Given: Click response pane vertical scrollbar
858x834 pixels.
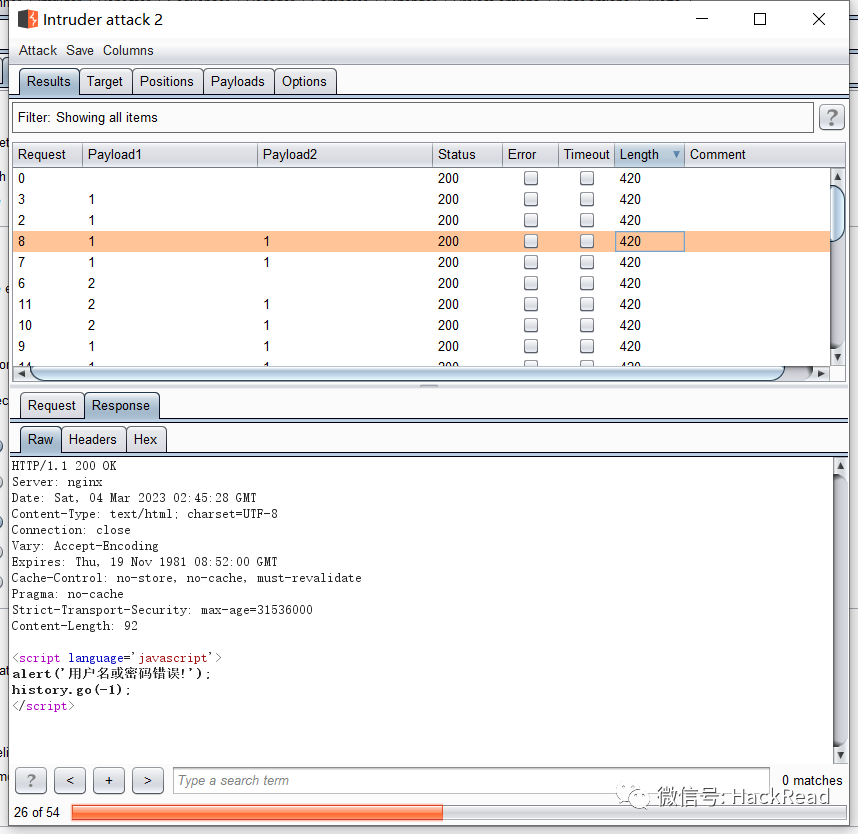Looking at the screenshot, I should [x=840, y=610].
